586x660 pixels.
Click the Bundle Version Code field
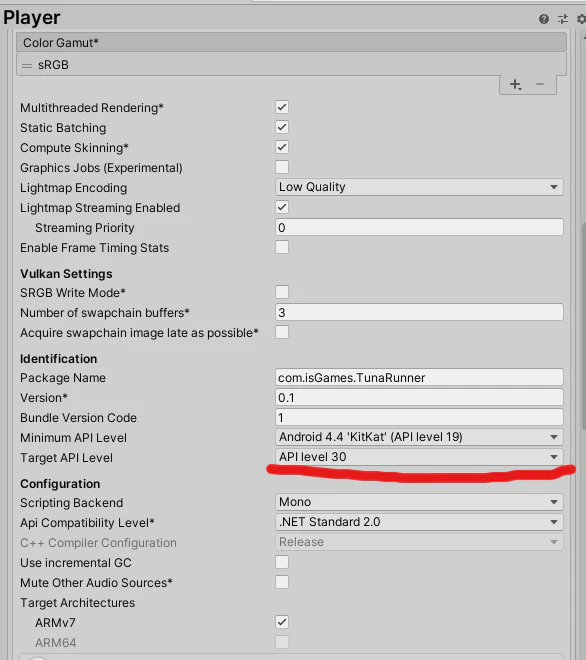[419, 418]
